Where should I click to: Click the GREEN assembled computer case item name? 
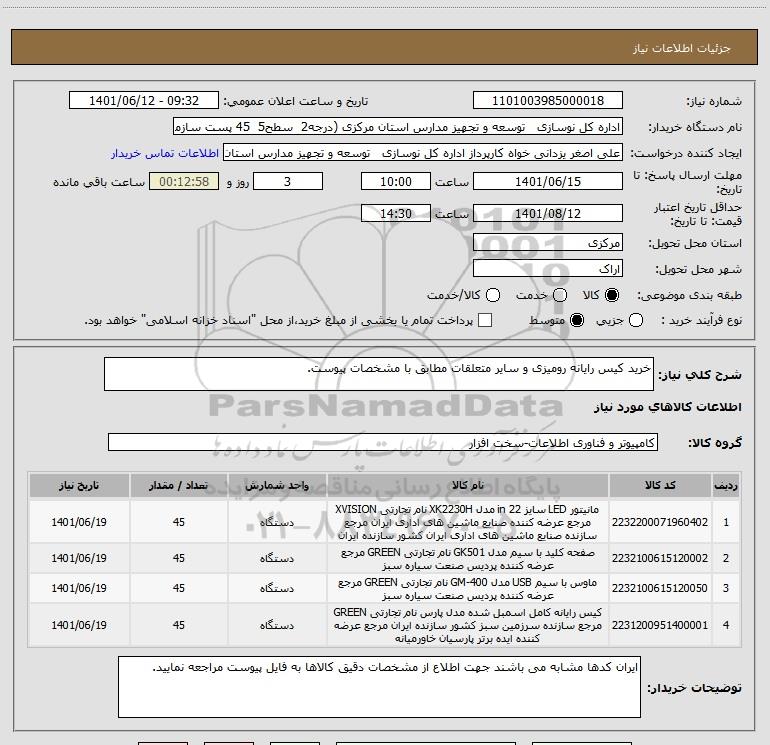point(468,625)
